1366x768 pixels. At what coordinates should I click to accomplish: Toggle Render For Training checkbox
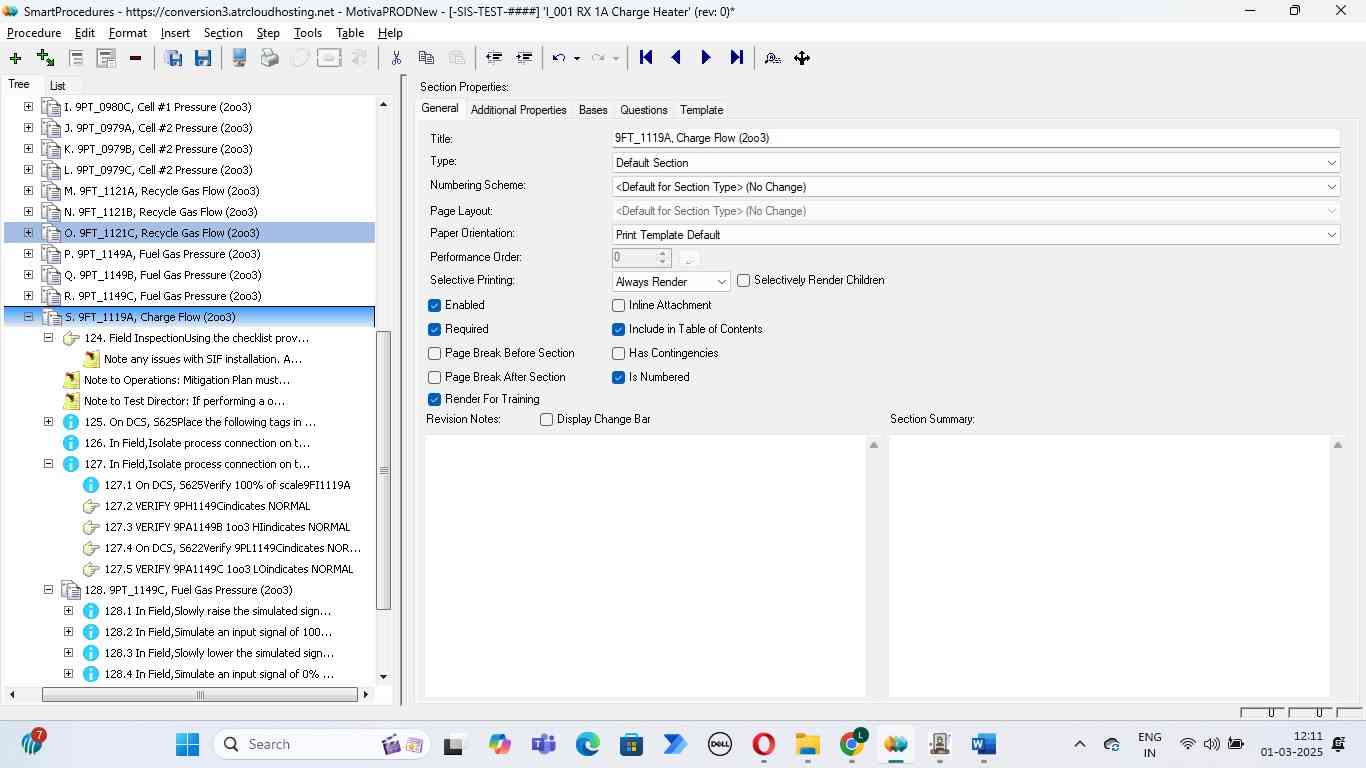coord(434,399)
